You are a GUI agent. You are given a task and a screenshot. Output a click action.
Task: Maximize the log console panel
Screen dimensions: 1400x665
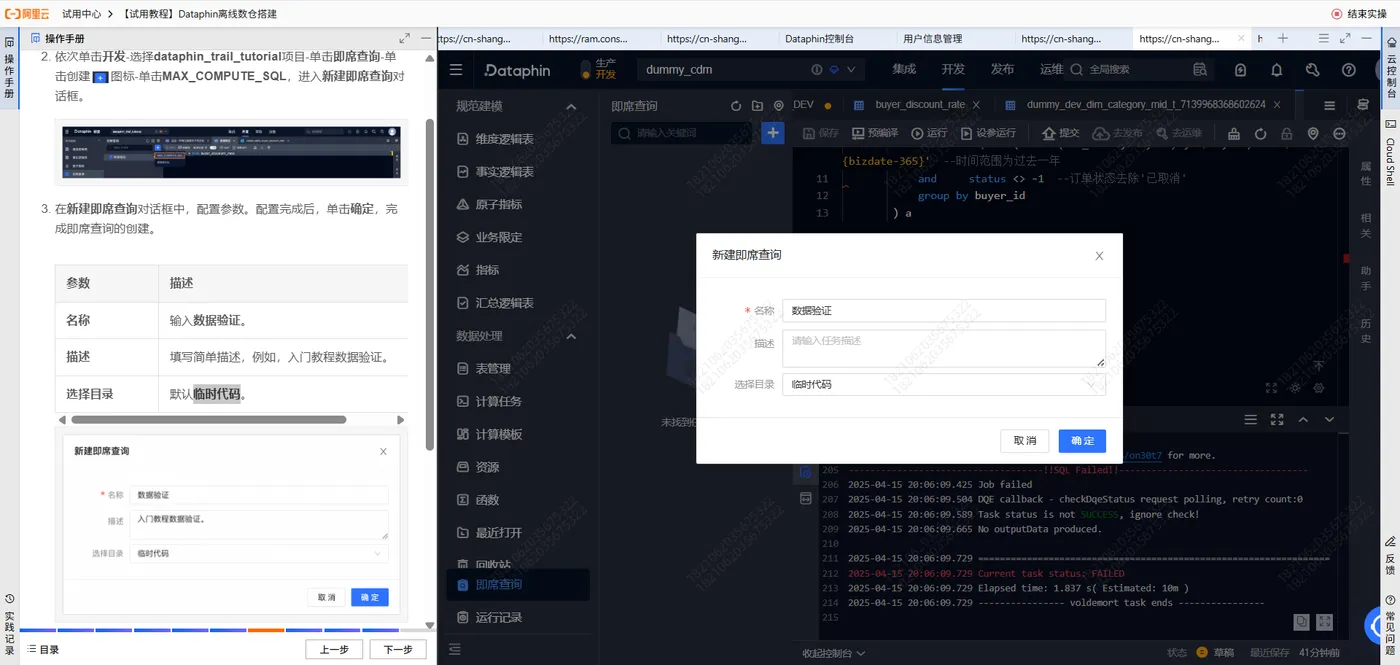pos(1277,420)
